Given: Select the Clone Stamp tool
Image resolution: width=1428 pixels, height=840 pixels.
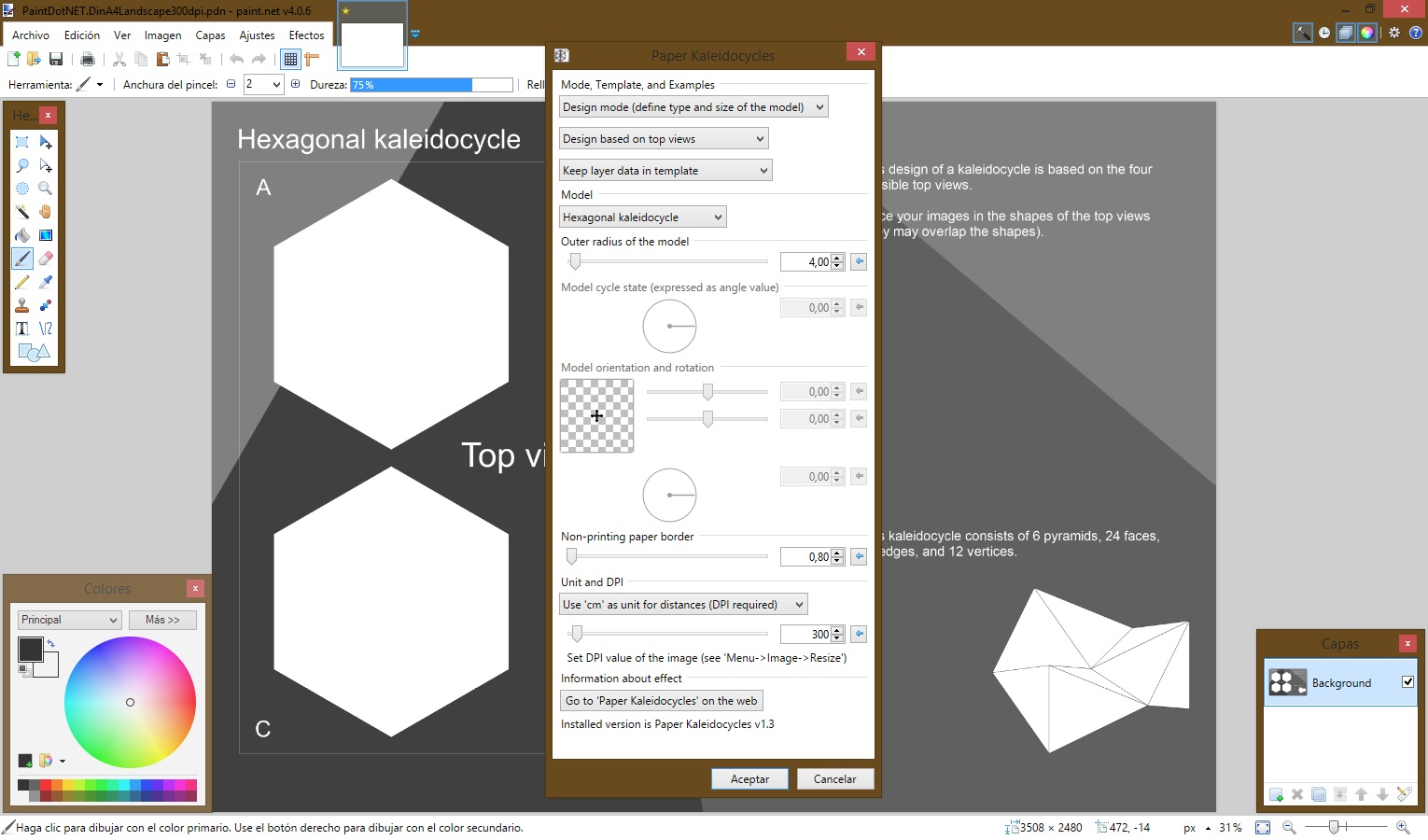Looking at the screenshot, I should click(22, 305).
